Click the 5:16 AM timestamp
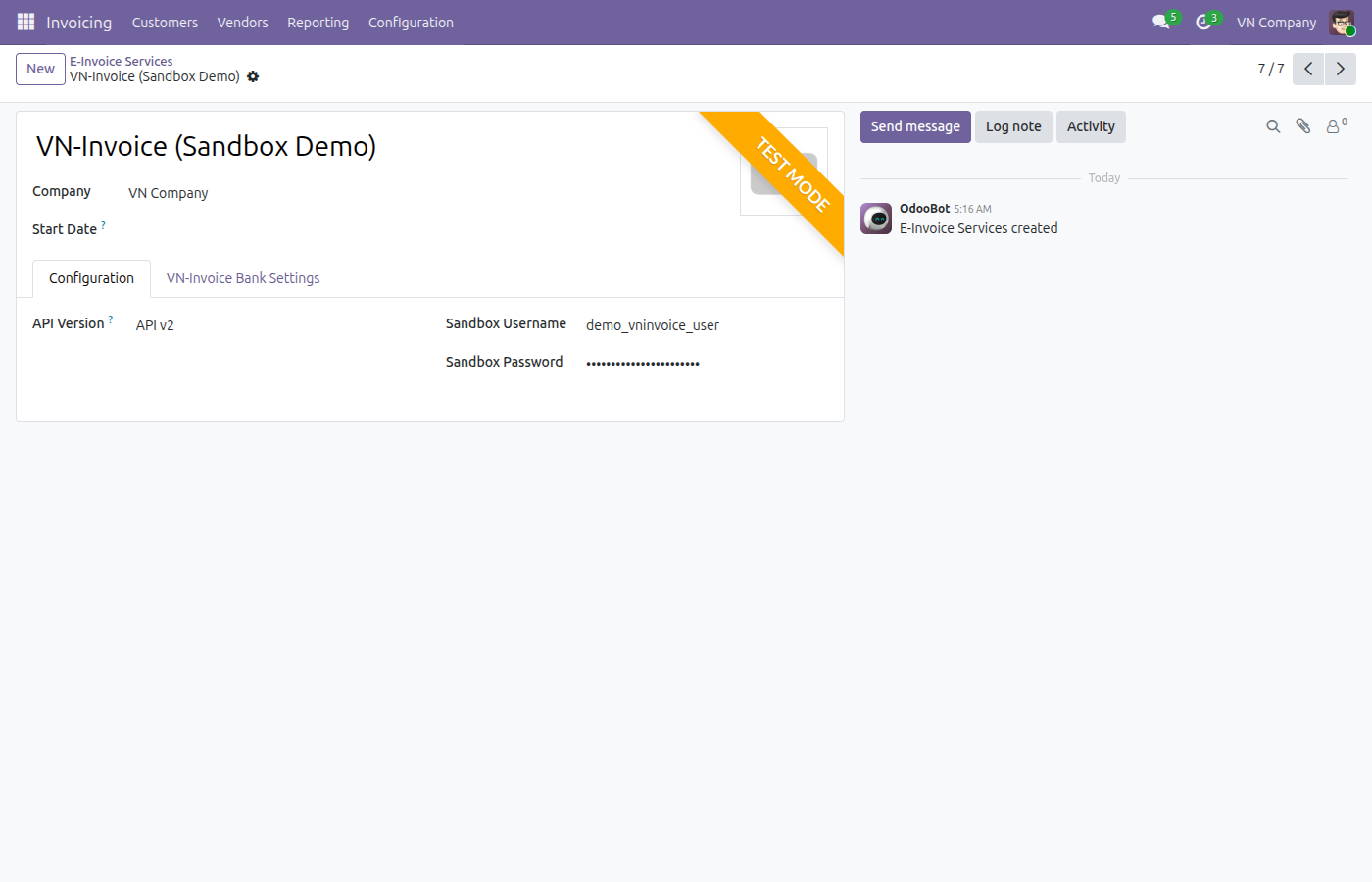 [972, 209]
